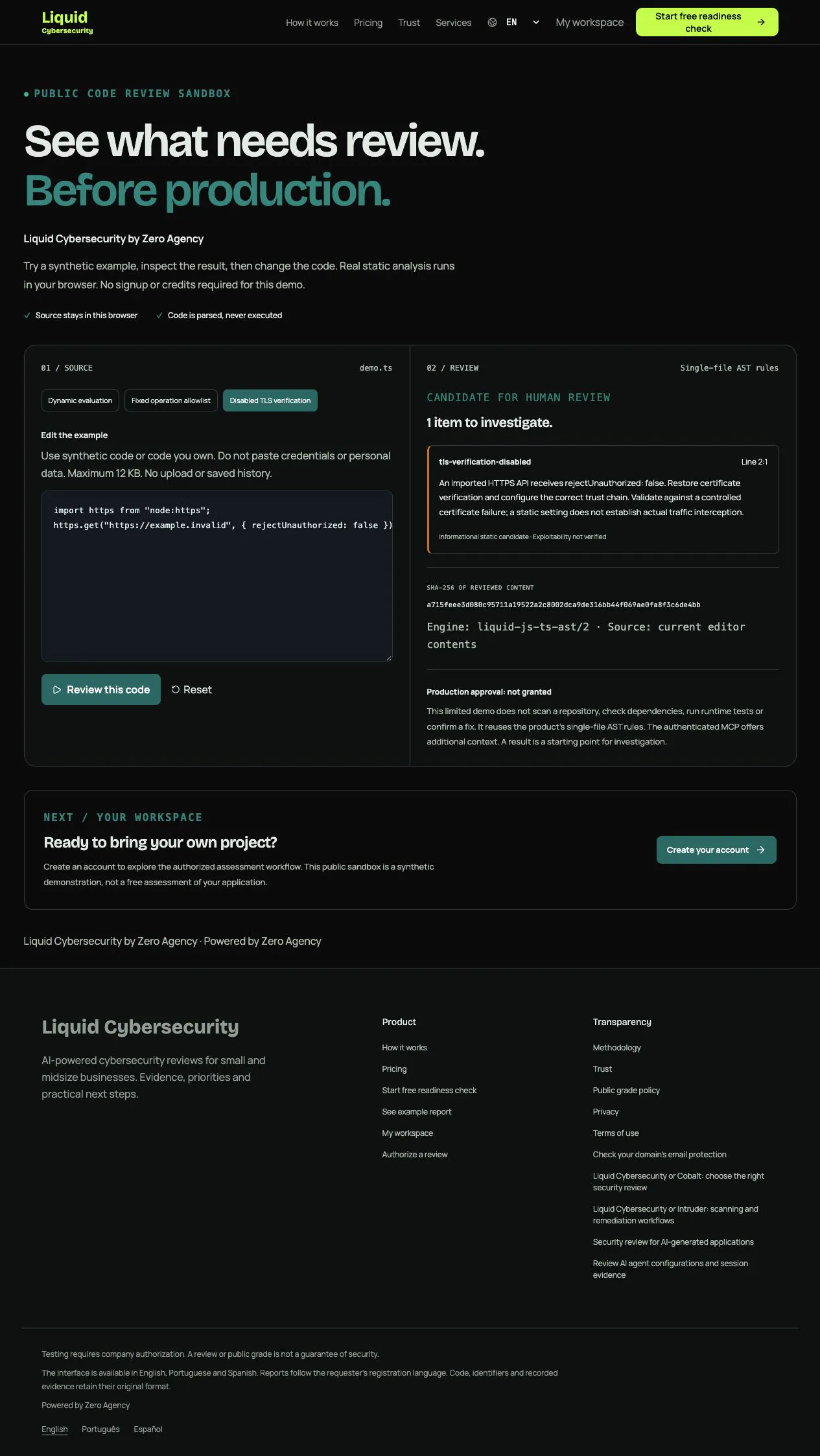This screenshot has width=820, height=1456.
Task: Switch language to Español in footer
Action: point(148,1429)
